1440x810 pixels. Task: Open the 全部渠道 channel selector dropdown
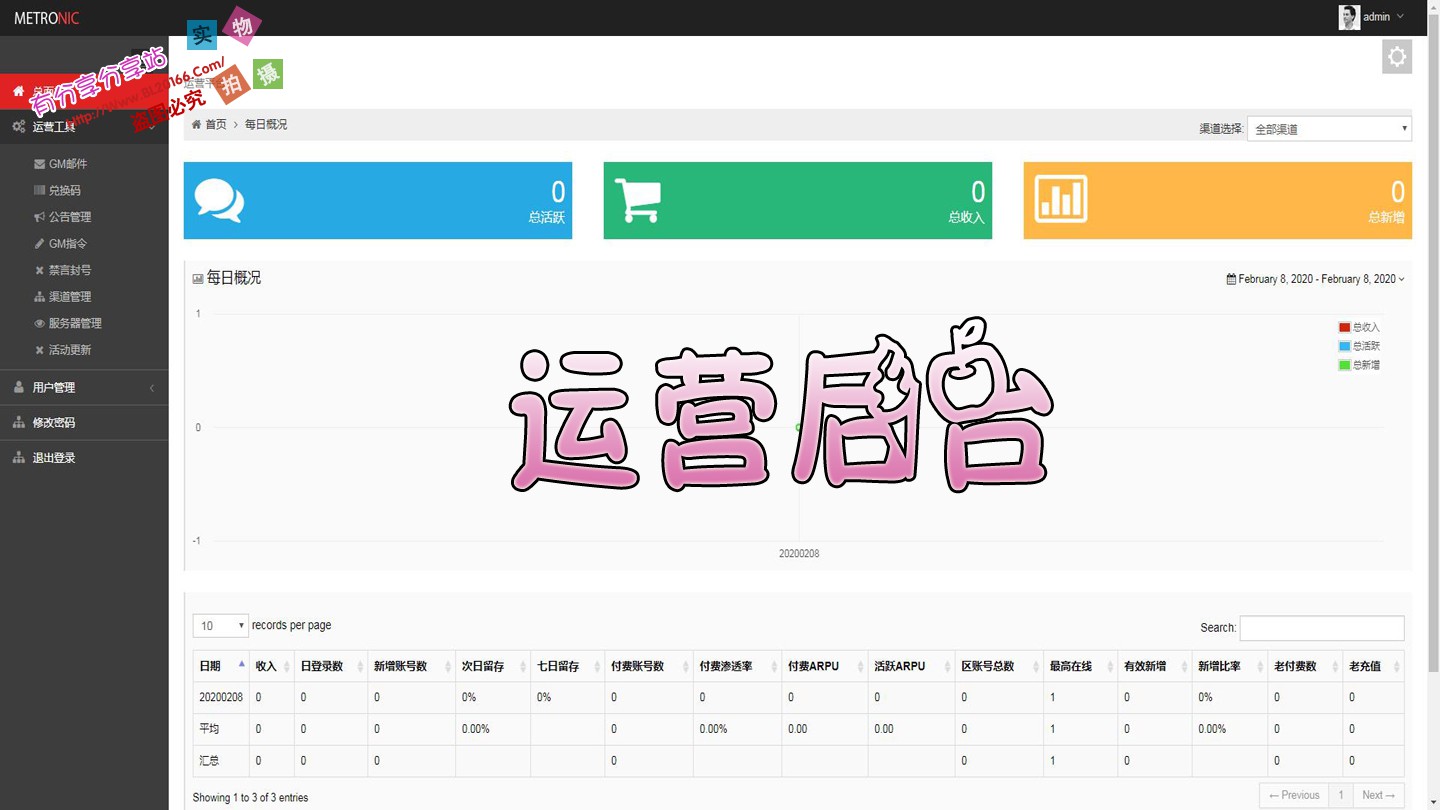coord(1328,128)
